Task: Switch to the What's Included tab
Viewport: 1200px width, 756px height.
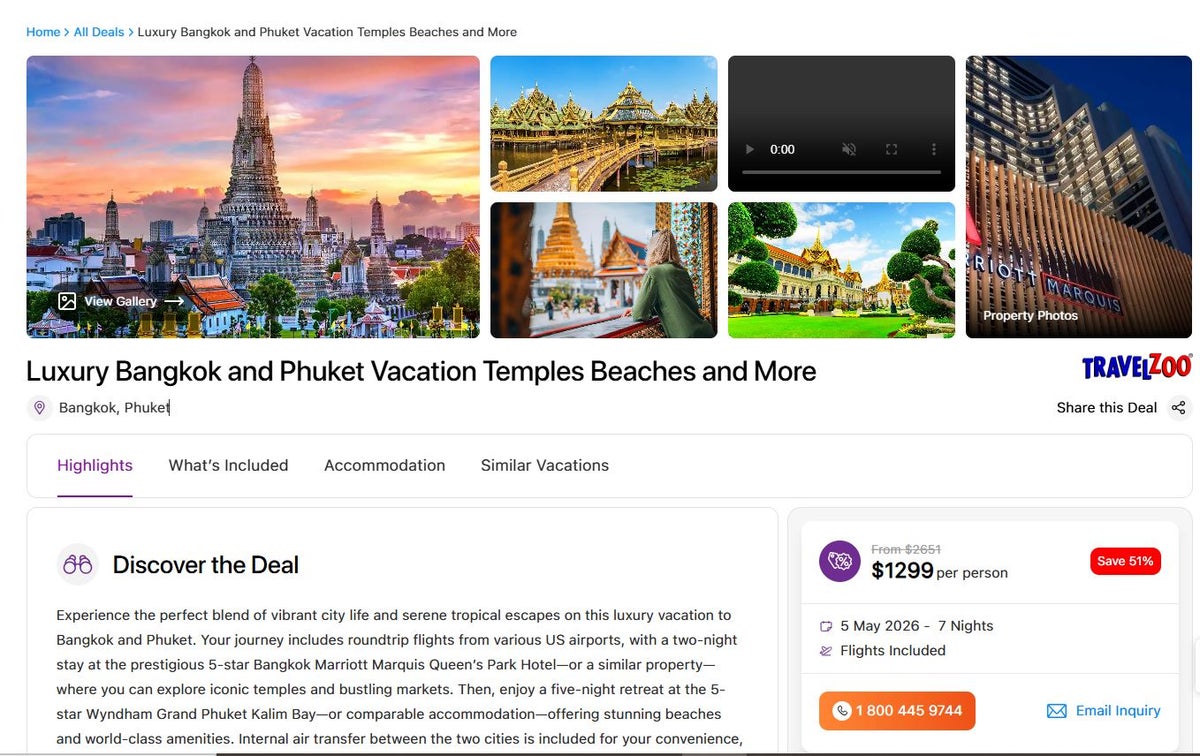Action: [228, 465]
